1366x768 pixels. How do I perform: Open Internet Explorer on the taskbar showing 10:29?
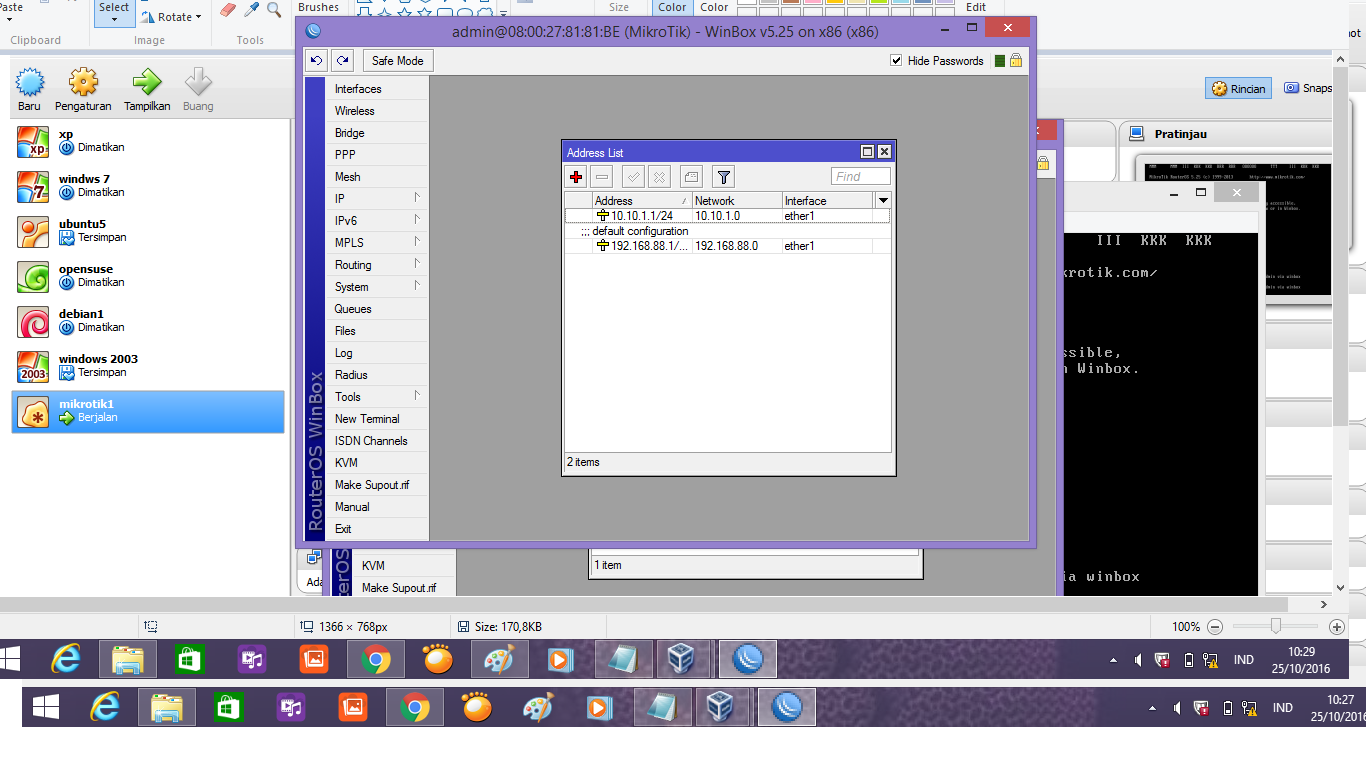click(x=66, y=660)
